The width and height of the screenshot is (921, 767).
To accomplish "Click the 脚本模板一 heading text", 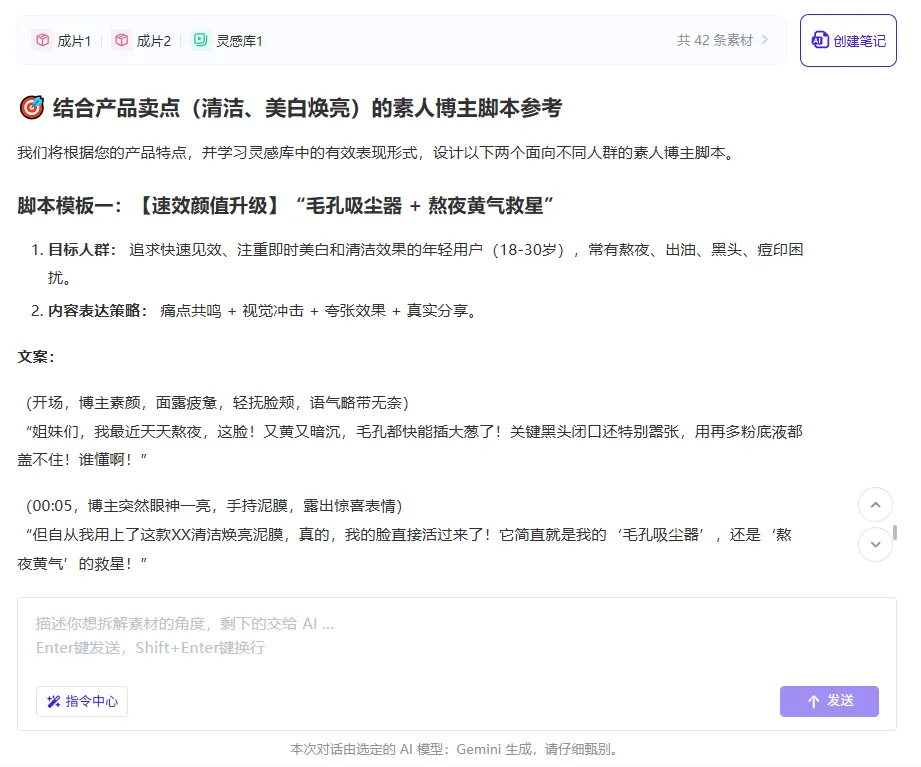I will (x=285, y=206).
